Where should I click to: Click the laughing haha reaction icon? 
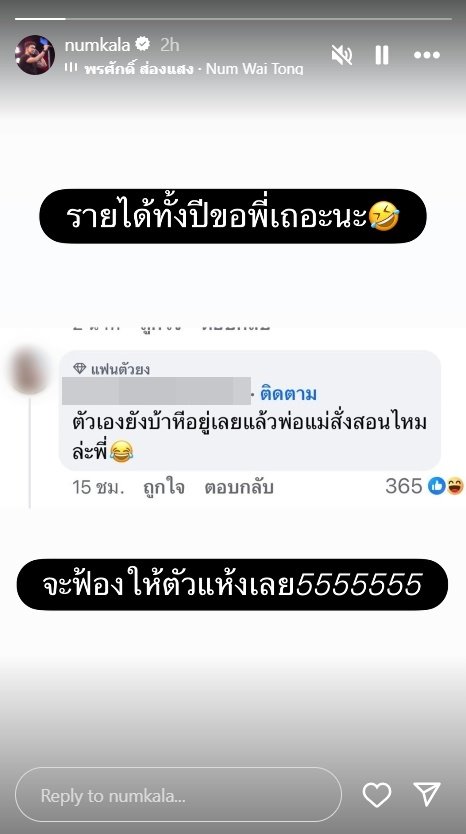pyautogui.click(x=455, y=486)
